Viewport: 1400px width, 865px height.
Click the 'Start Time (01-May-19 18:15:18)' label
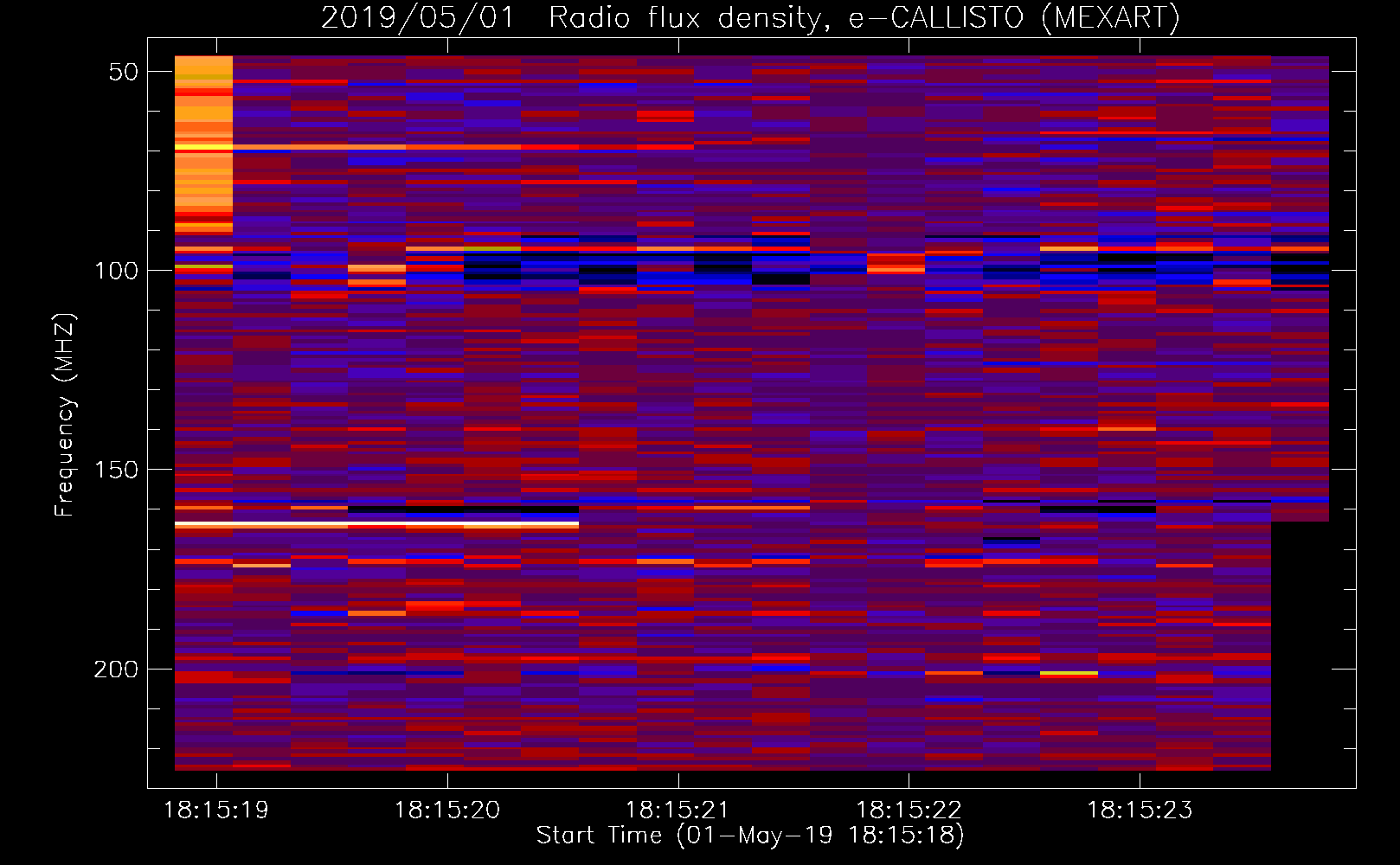749,836
